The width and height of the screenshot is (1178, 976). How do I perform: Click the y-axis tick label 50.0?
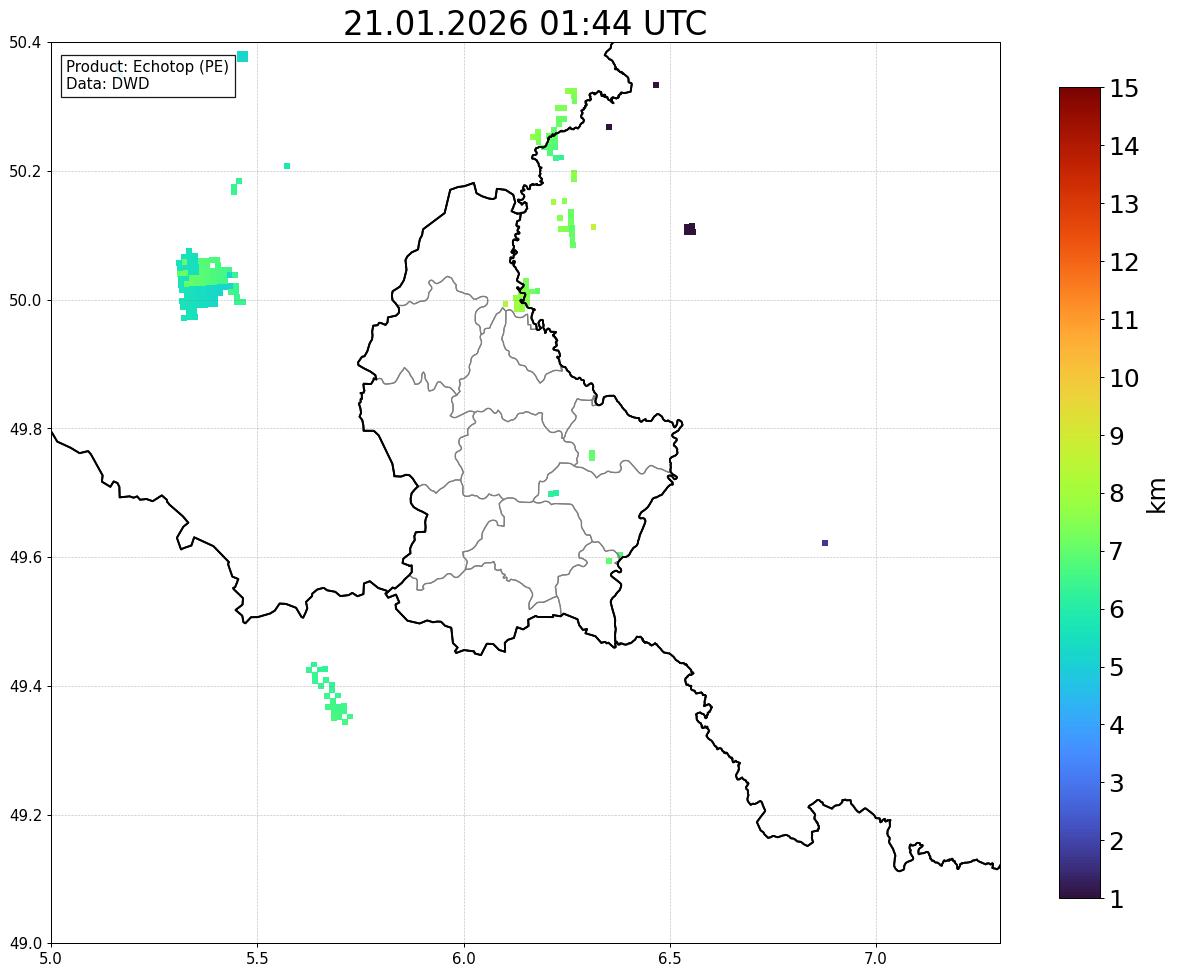tap(25, 301)
